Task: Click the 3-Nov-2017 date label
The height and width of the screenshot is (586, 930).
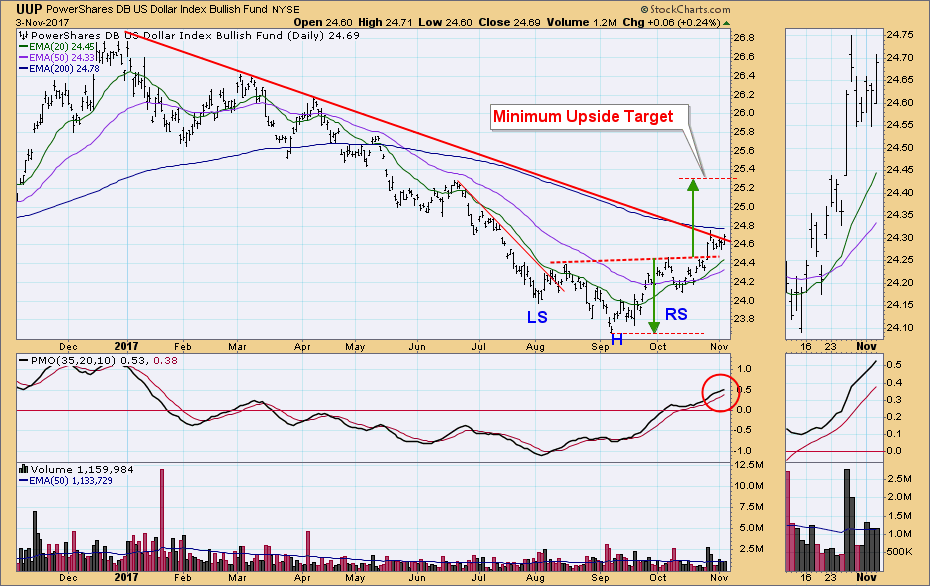Action: pos(43,23)
